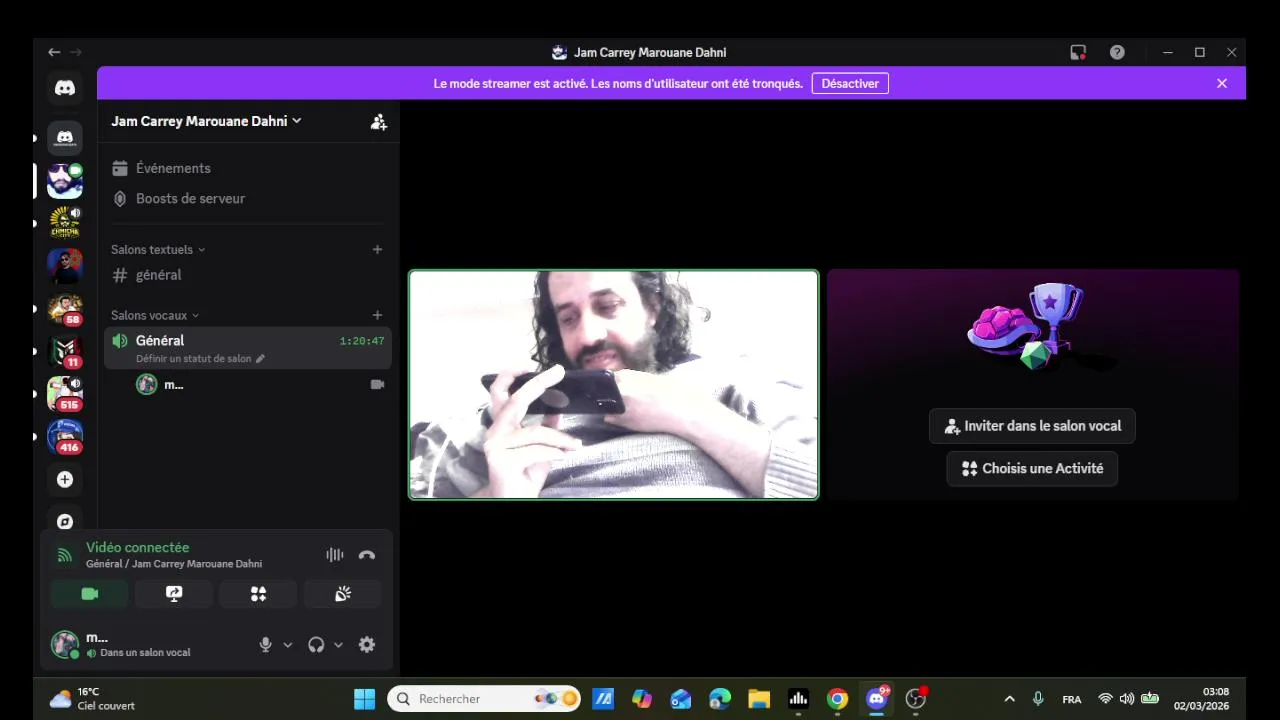Open Boosts de serveur item
This screenshot has height=720, width=1280.
tap(248, 198)
